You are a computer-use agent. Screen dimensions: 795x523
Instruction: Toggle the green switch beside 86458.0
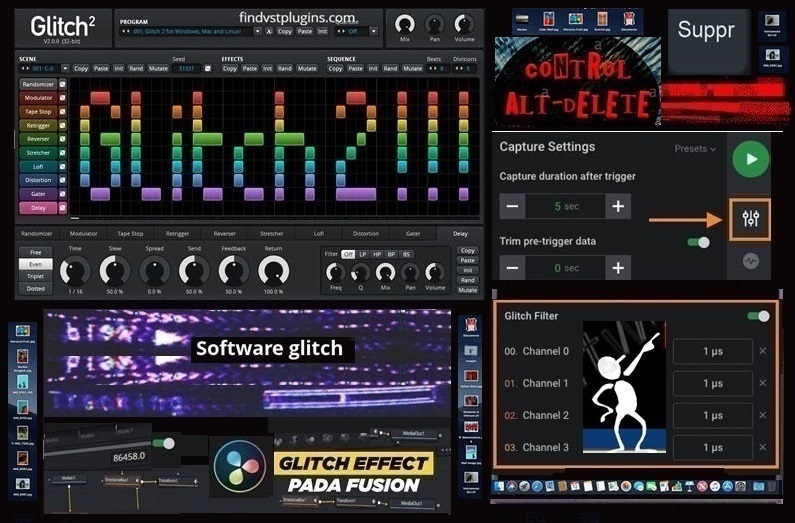point(163,443)
